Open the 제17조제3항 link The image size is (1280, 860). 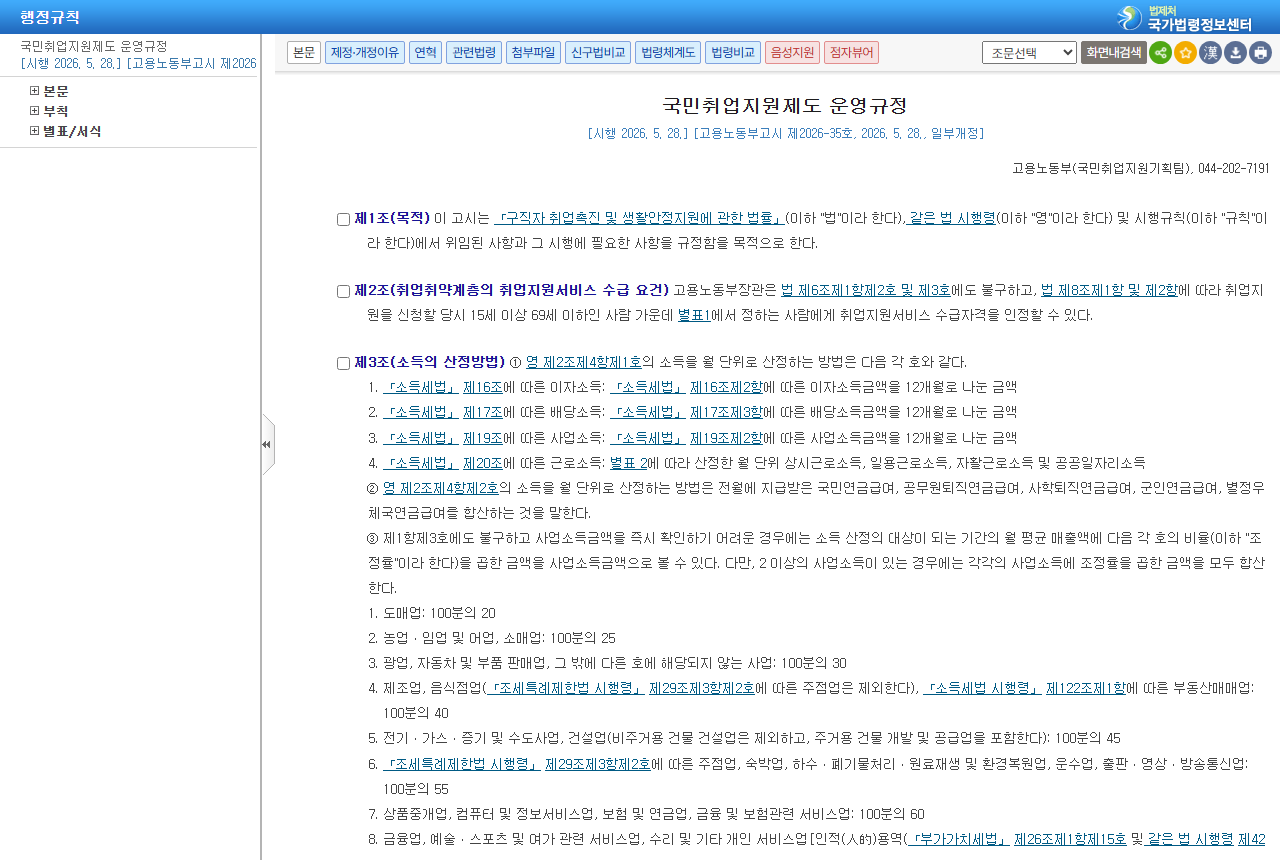[726, 412]
